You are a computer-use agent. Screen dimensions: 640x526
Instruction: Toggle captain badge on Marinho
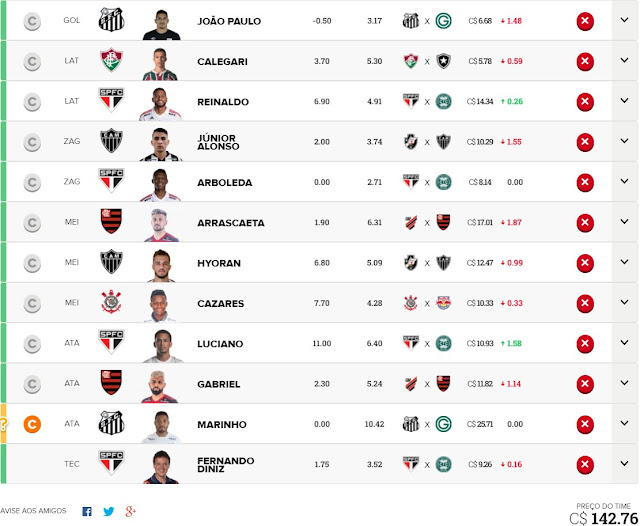pos(32,424)
